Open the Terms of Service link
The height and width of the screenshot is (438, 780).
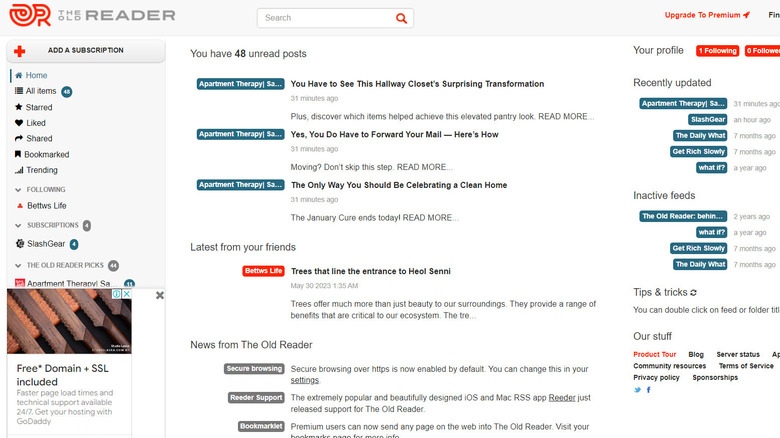tap(746, 366)
